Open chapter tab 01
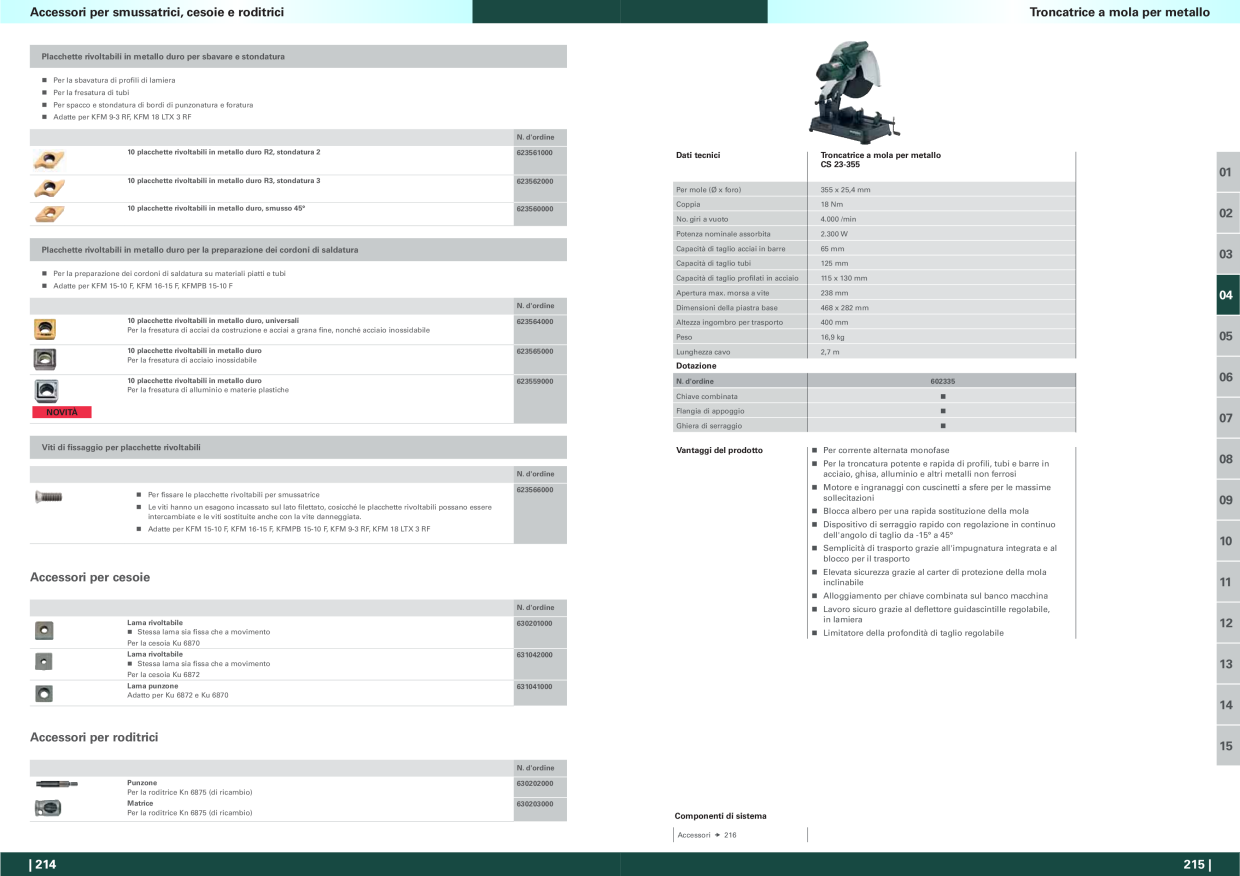Screen dimensions: 1240x876 point(1227,172)
